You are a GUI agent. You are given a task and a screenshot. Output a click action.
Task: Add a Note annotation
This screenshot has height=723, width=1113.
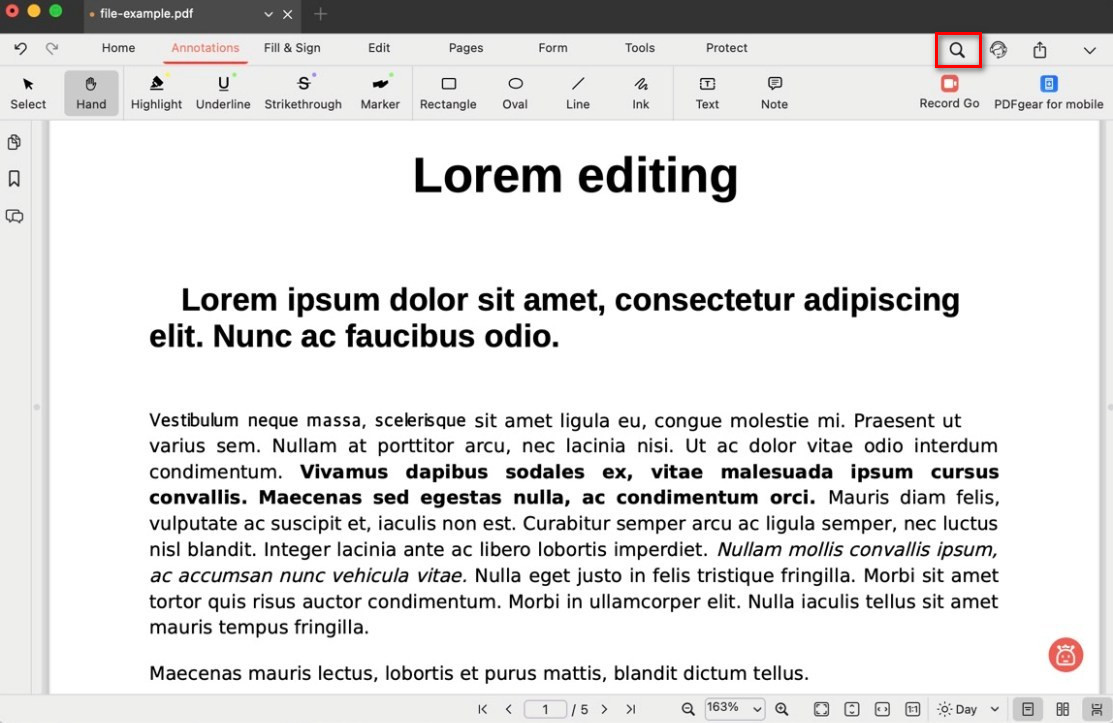coord(774,92)
